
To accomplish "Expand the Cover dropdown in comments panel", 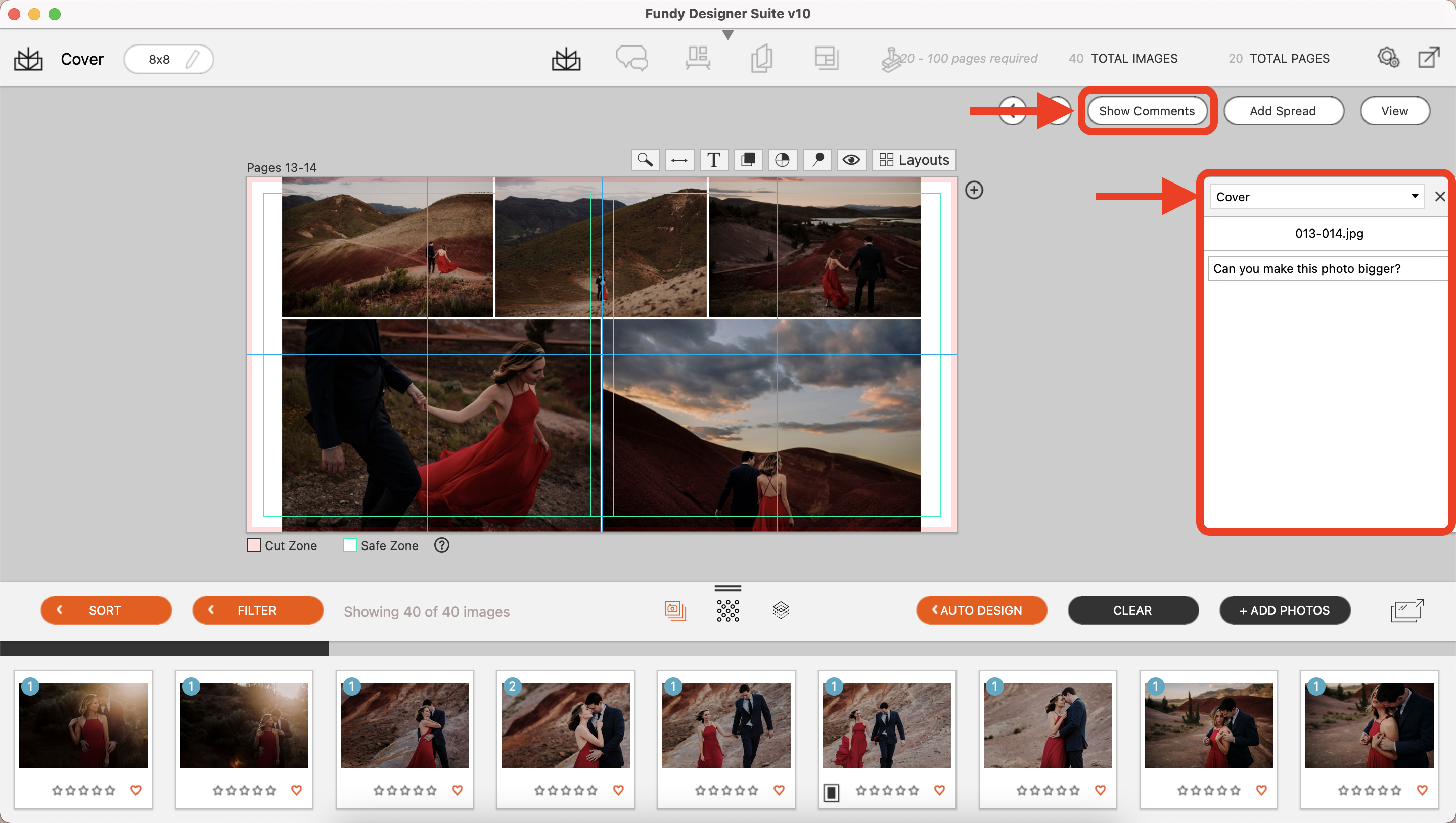I will [x=1316, y=197].
